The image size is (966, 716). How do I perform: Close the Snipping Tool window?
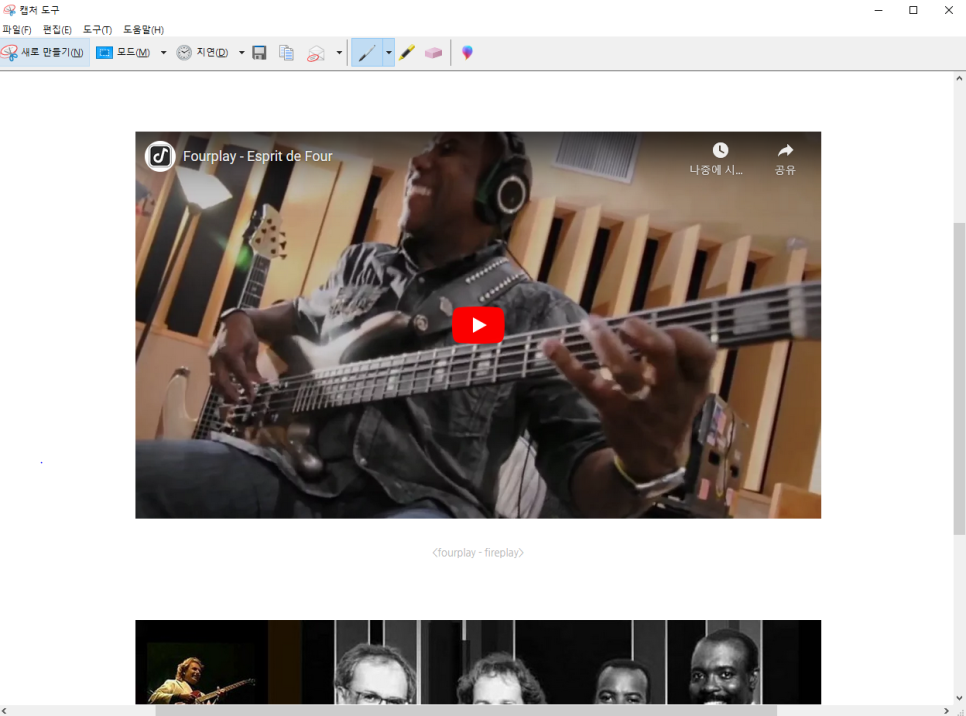pos(949,10)
